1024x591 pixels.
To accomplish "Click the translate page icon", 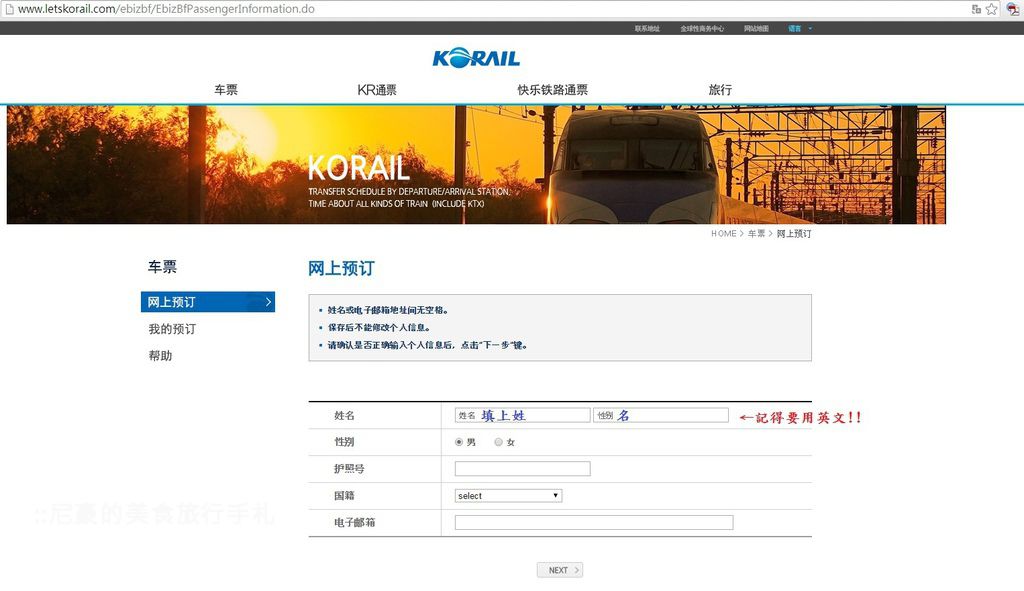I will pos(976,9).
